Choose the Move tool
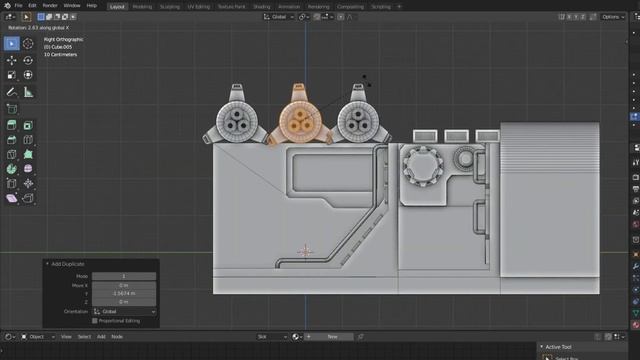Viewport: 640px width, 360px height. click(x=11, y=60)
